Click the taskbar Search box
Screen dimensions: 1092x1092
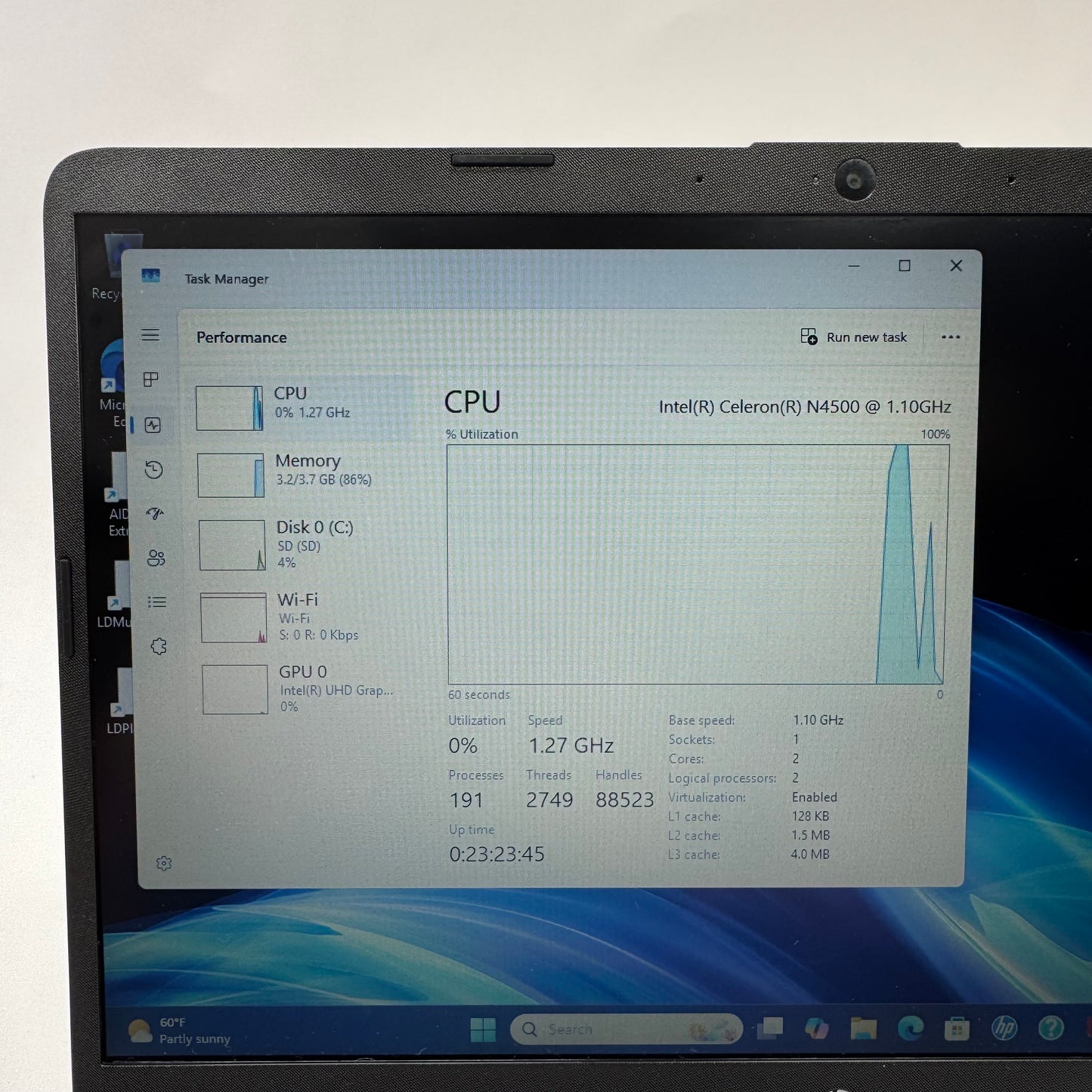pos(626,1029)
